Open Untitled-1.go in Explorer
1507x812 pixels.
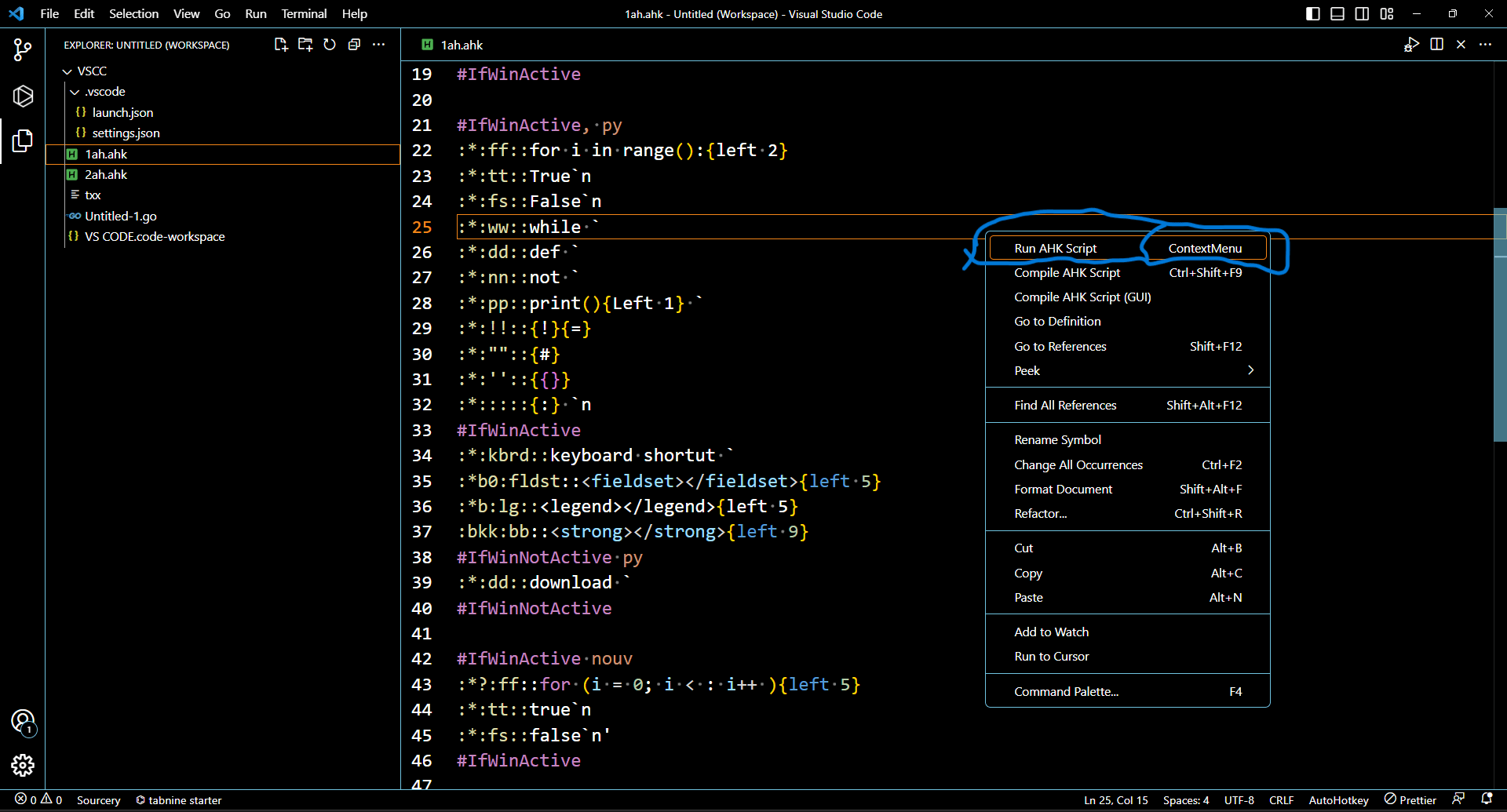pos(223,216)
